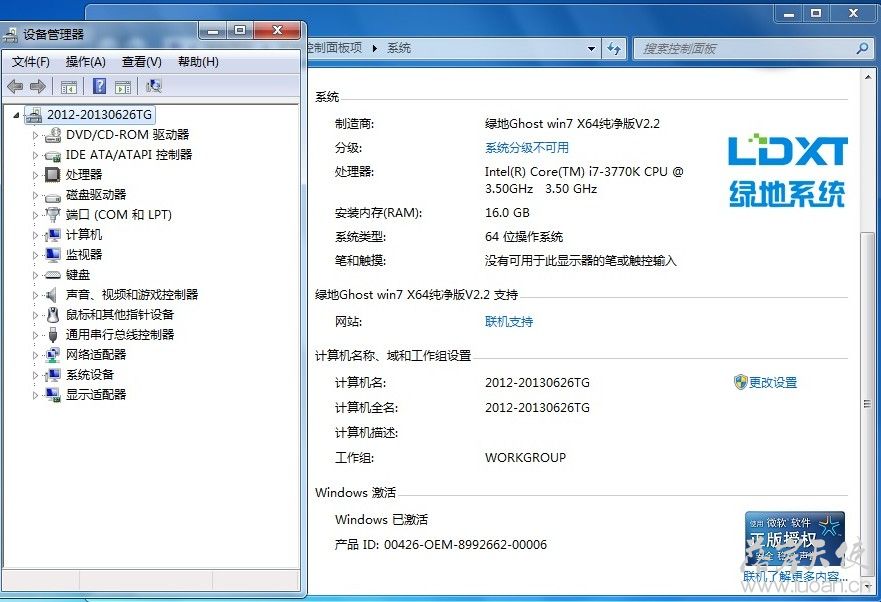Expand the 端口 (COM 和 LPT) node
The image size is (881, 602).
[x=35, y=215]
